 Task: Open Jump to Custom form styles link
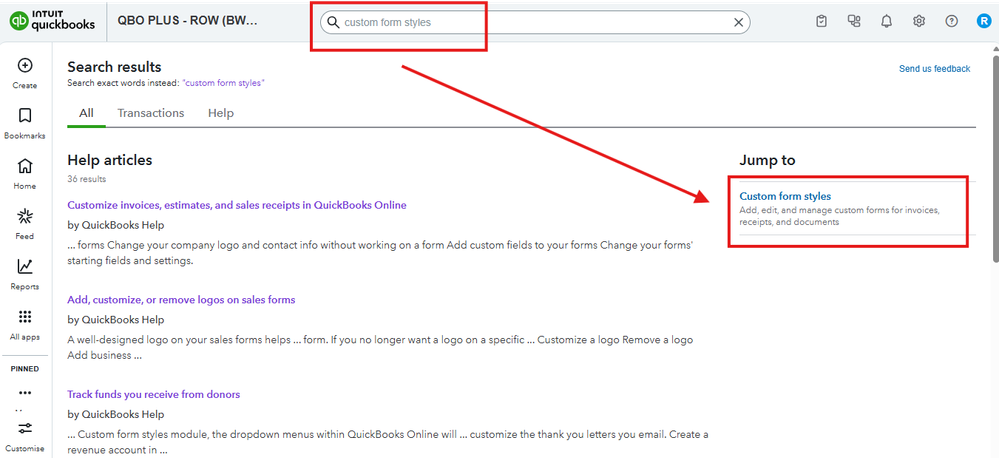[x=785, y=196]
